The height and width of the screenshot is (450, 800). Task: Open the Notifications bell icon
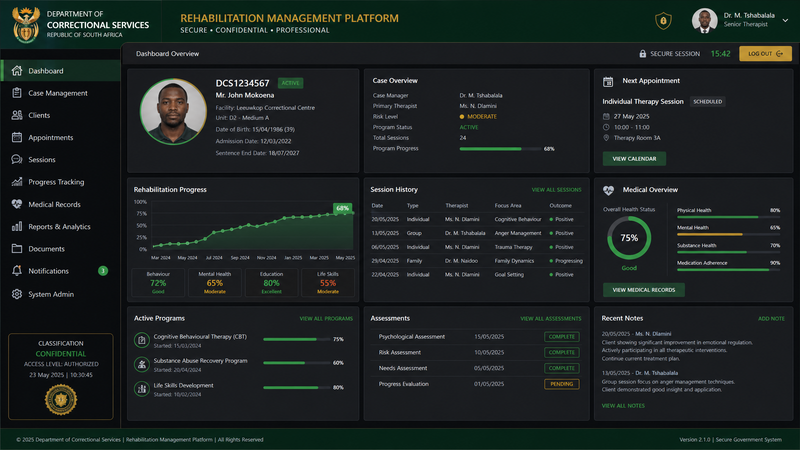tap(17, 270)
